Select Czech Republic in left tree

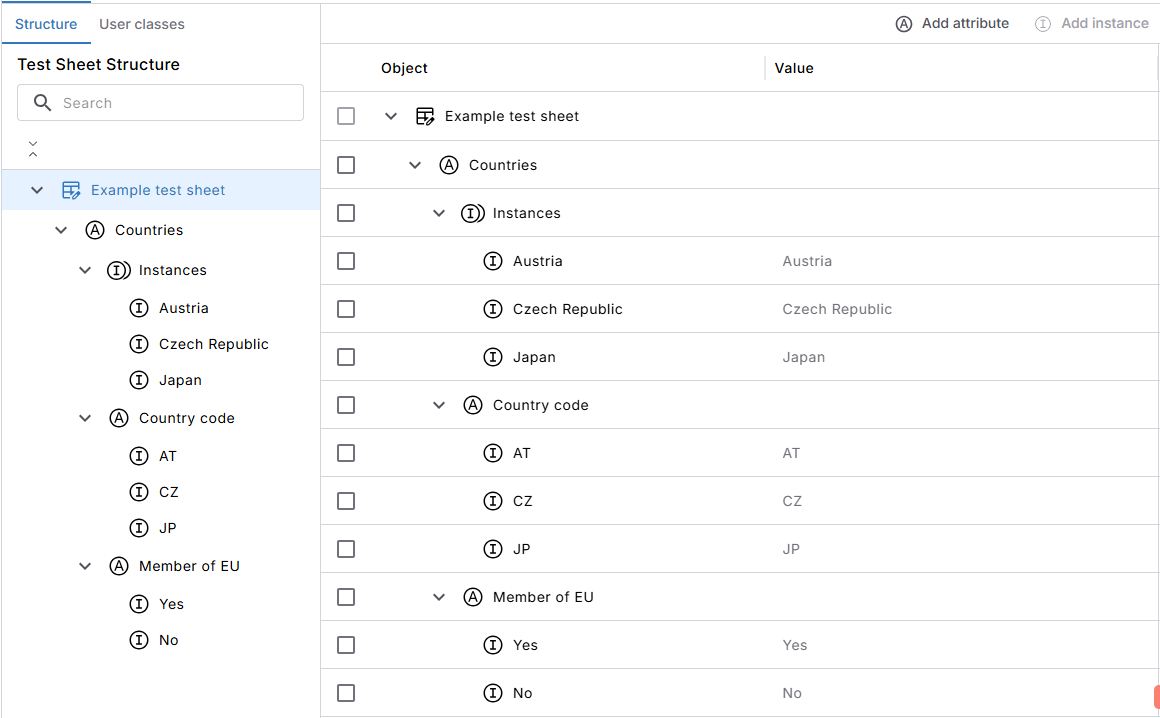(214, 344)
